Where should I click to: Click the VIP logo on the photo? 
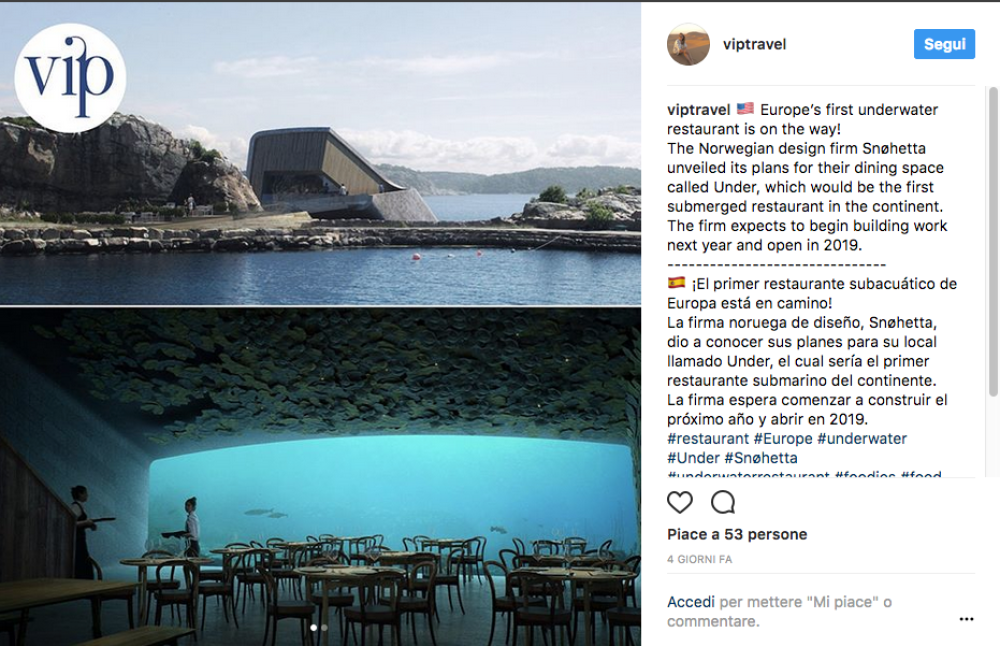tap(70, 78)
